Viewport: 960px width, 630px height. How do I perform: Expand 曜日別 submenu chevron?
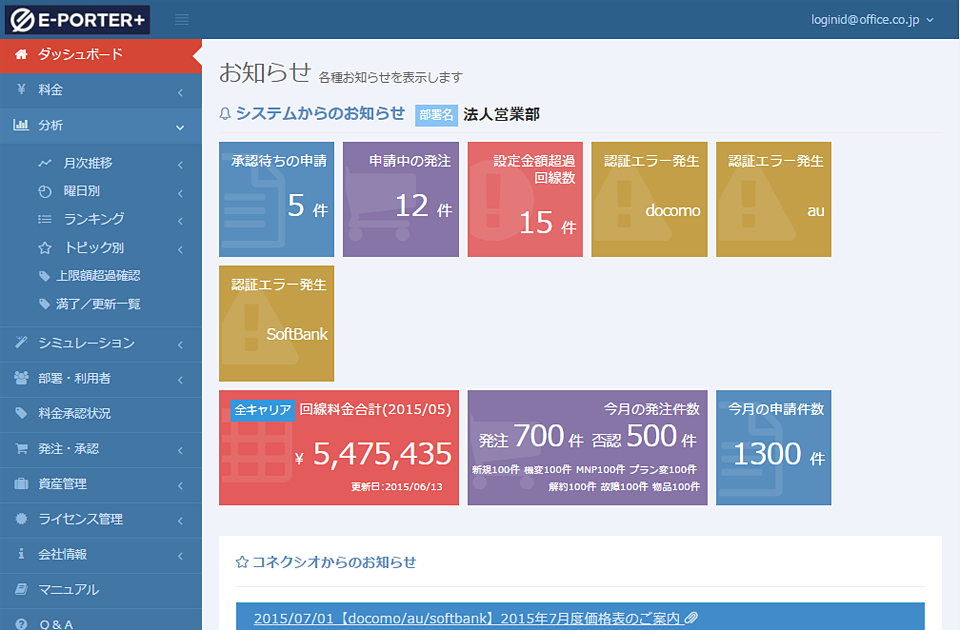[x=180, y=193]
